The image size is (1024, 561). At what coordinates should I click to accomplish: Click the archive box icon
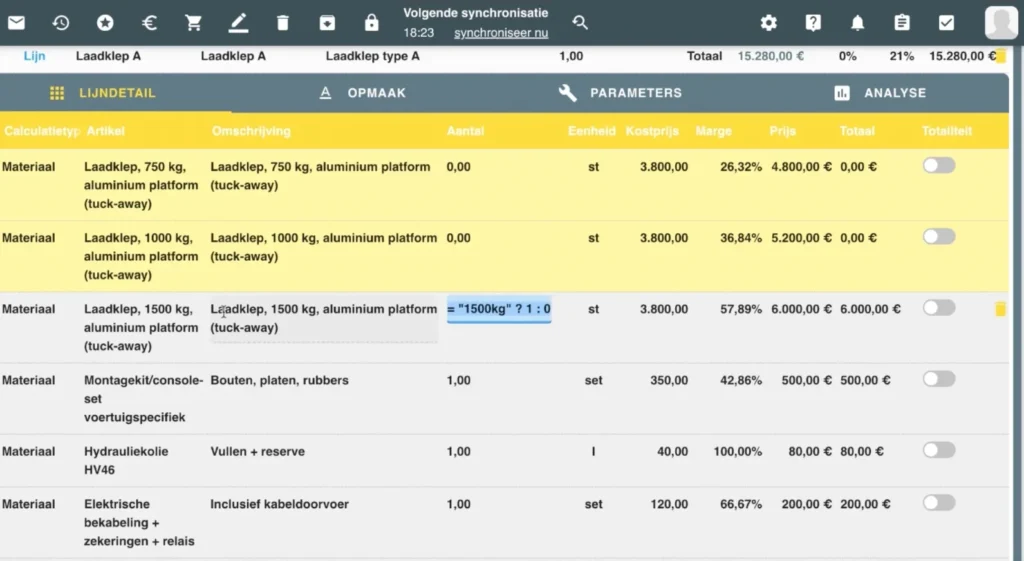coord(327,23)
